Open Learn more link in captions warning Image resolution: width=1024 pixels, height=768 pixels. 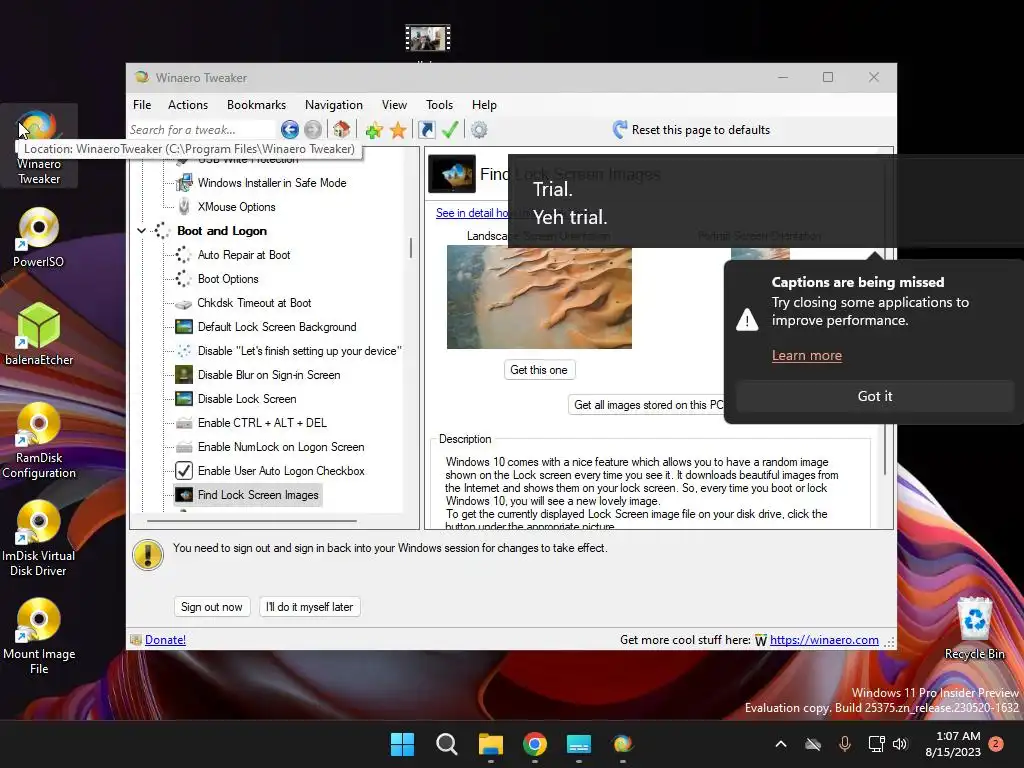tap(807, 355)
